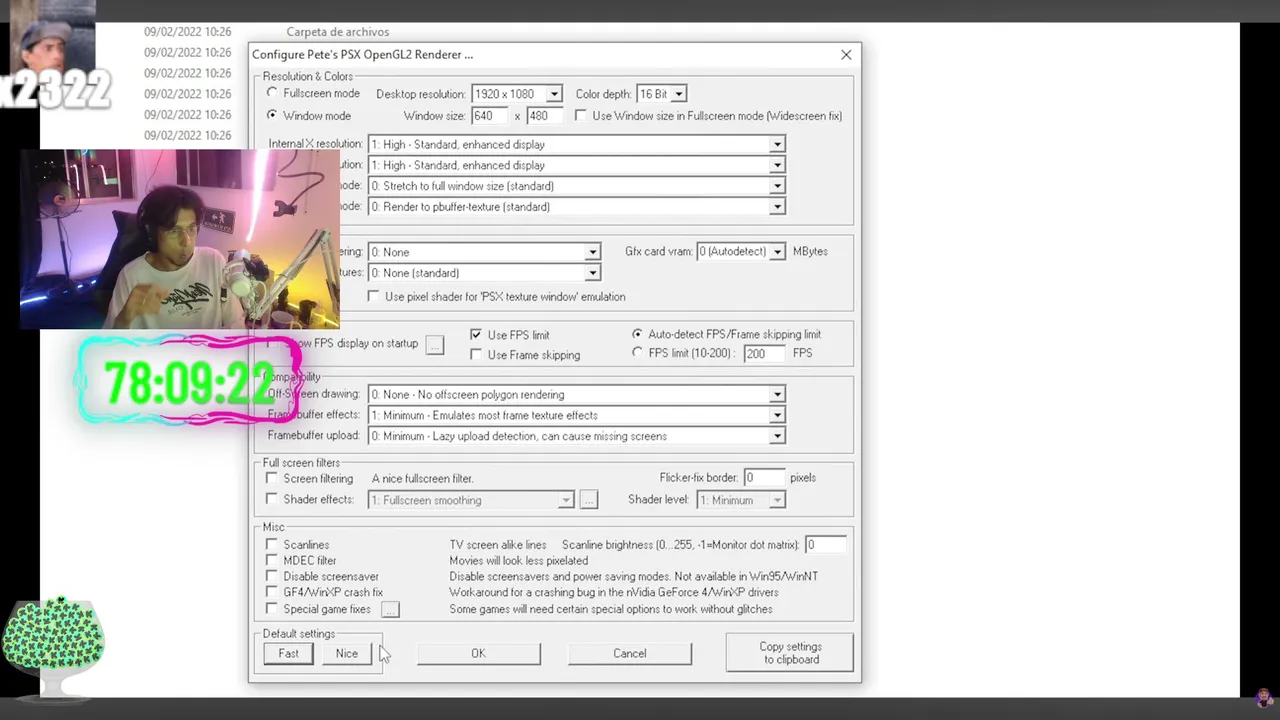Click shader effects browse button
This screenshot has width=1280, height=720.
pyautogui.click(x=588, y=500)
